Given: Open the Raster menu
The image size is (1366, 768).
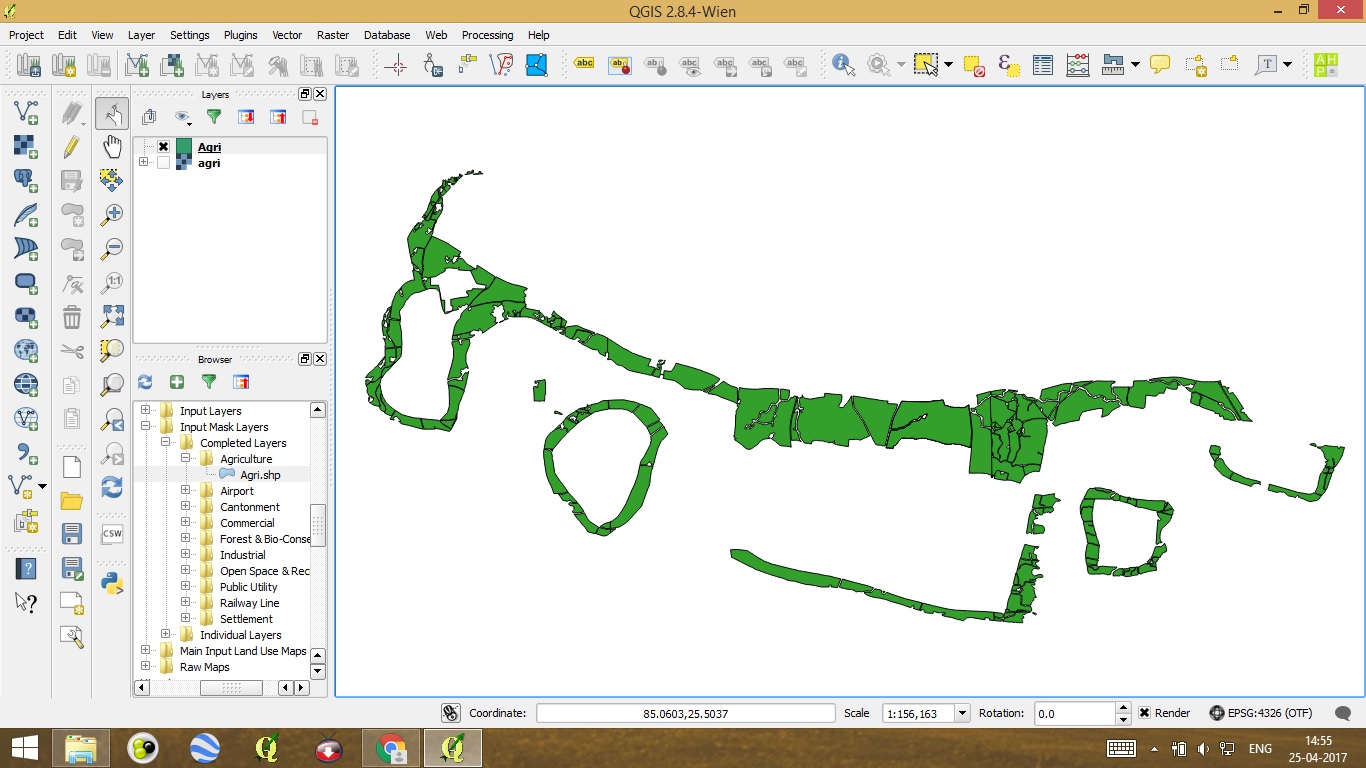Looking at the screenshot, I should 333,35.
